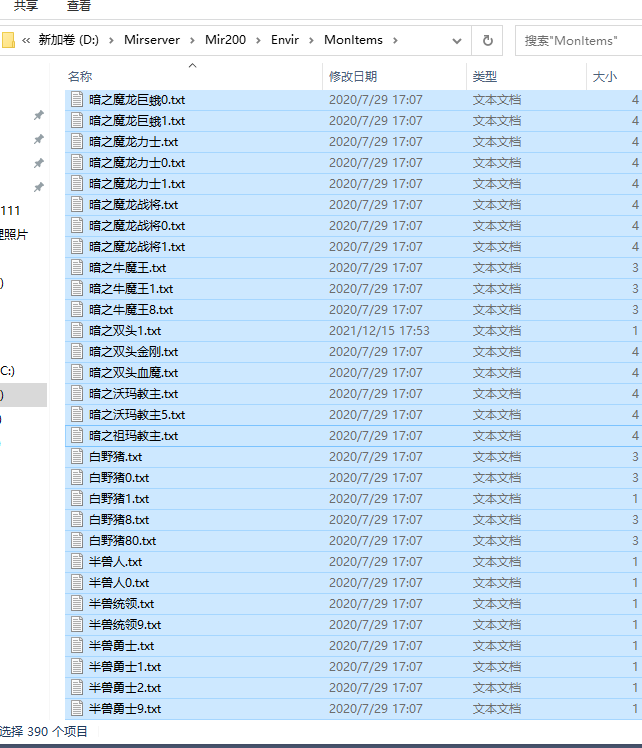Select file name 半兽统领.txt
This screenshot has height=748, width=642.
(121, 603)
